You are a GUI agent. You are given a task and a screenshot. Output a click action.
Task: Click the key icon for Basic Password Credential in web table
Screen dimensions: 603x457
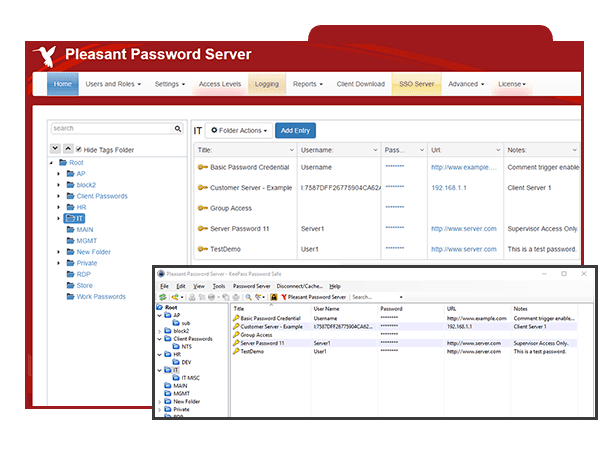click(203, 167)
